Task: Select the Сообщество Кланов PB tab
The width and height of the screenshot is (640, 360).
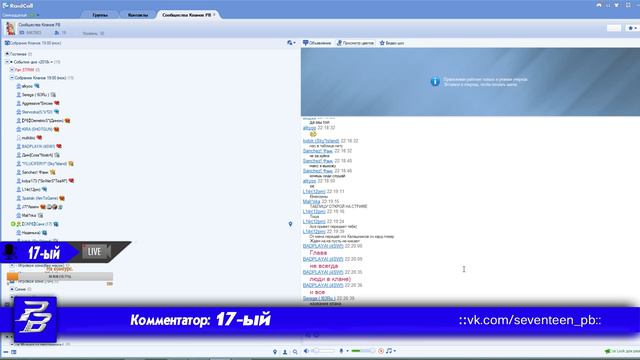Action: tap(186, 15)
